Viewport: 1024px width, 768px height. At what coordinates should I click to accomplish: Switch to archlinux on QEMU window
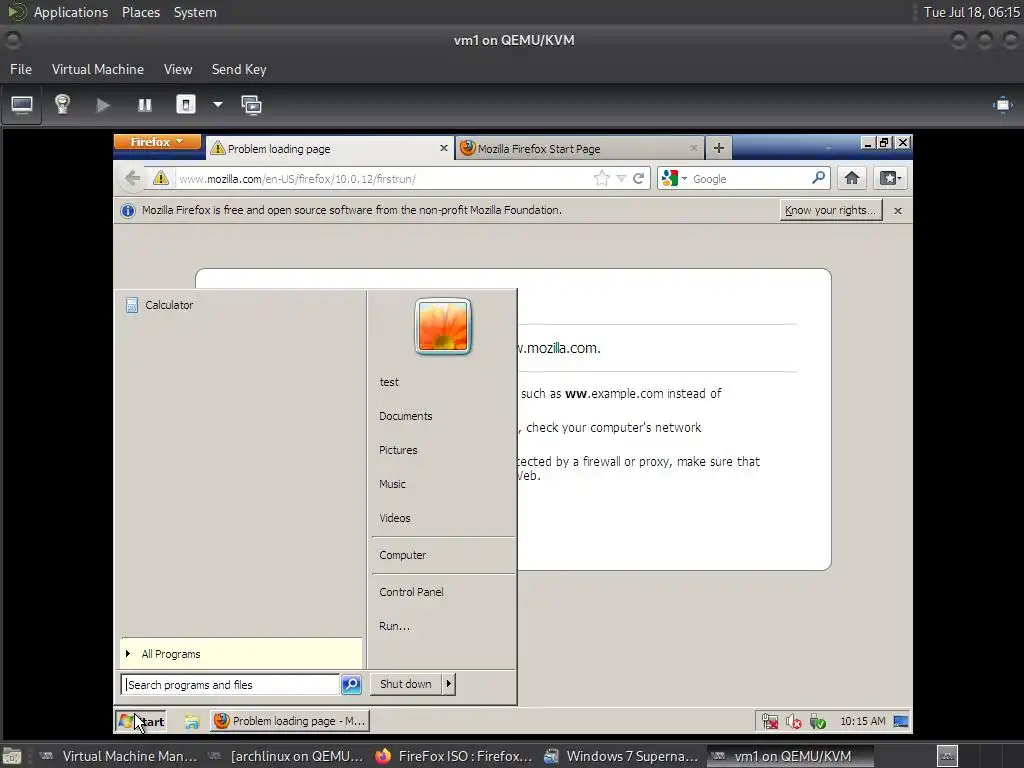(x=285, y=756)
